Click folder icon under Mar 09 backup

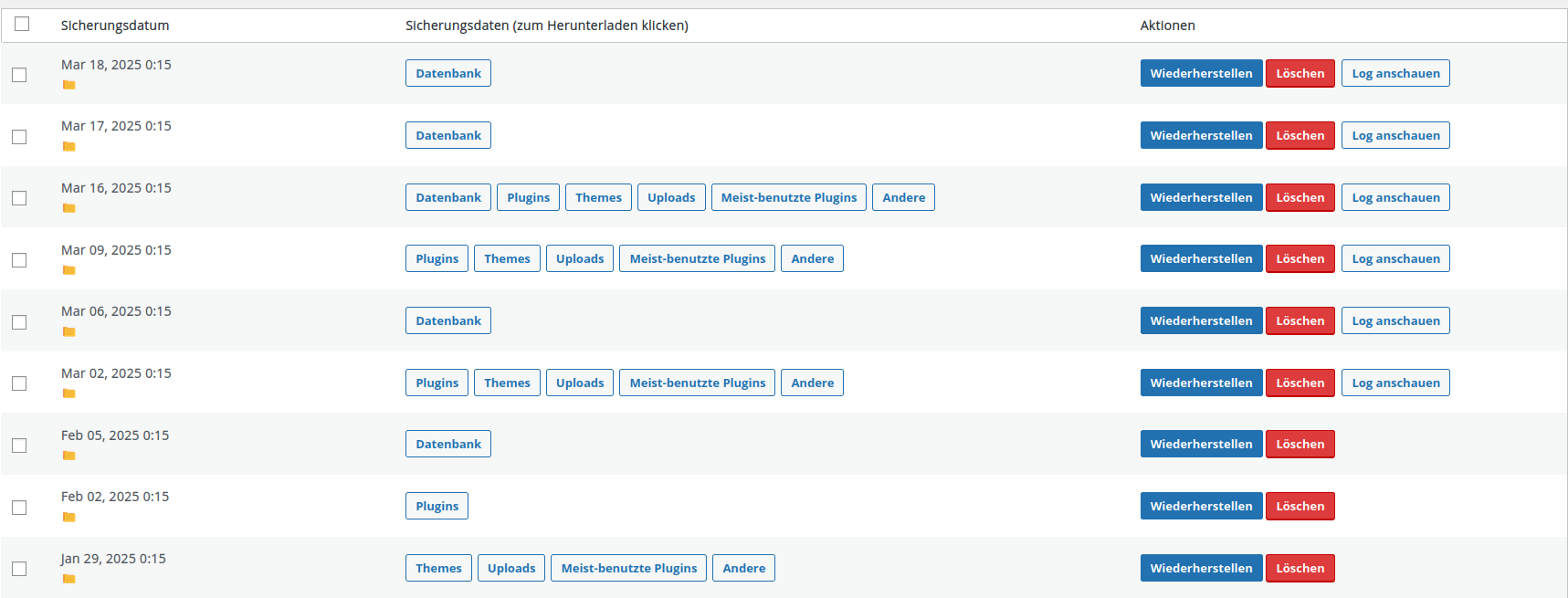(68, 270)
